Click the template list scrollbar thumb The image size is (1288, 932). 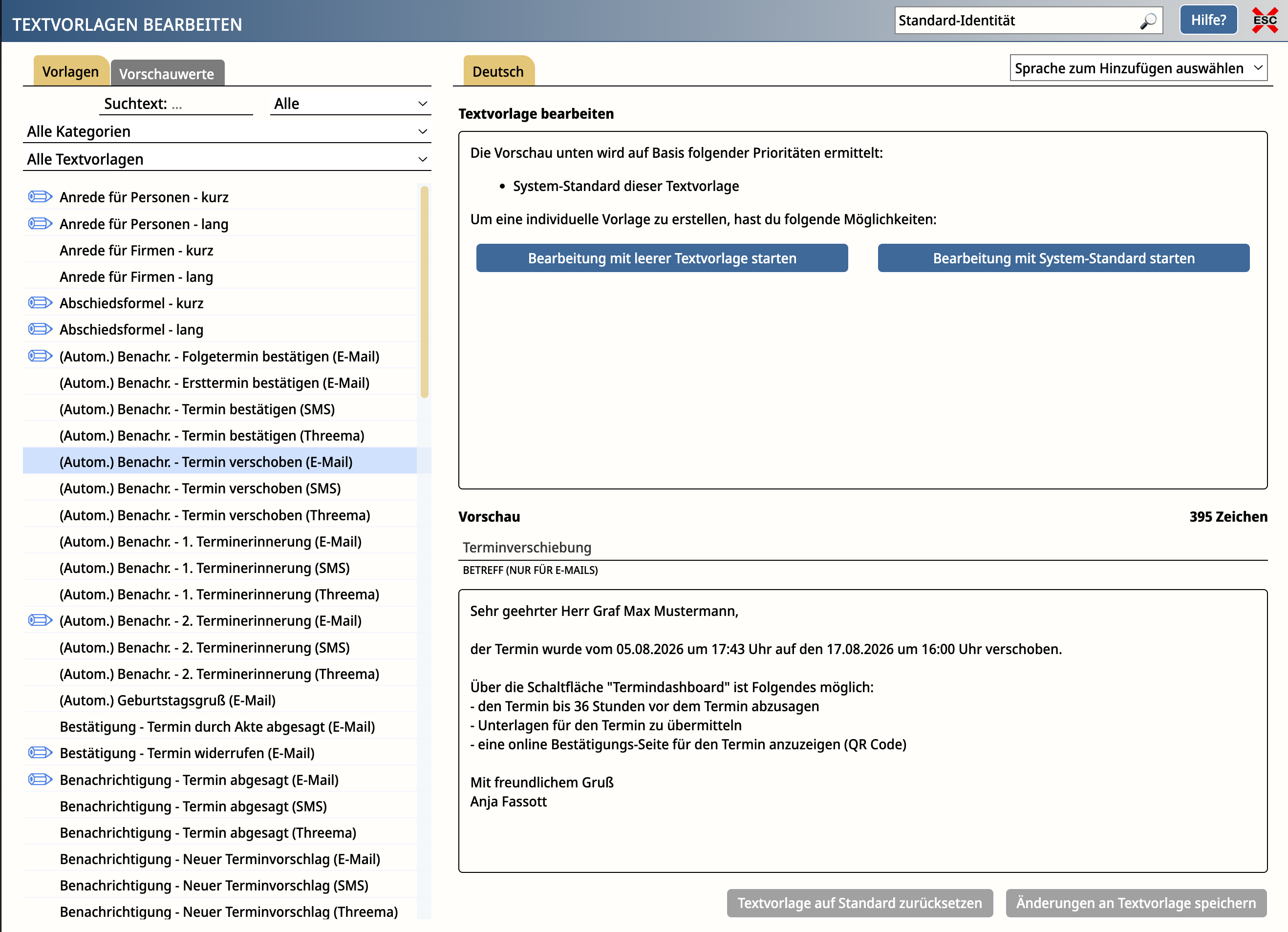(424, 292)
